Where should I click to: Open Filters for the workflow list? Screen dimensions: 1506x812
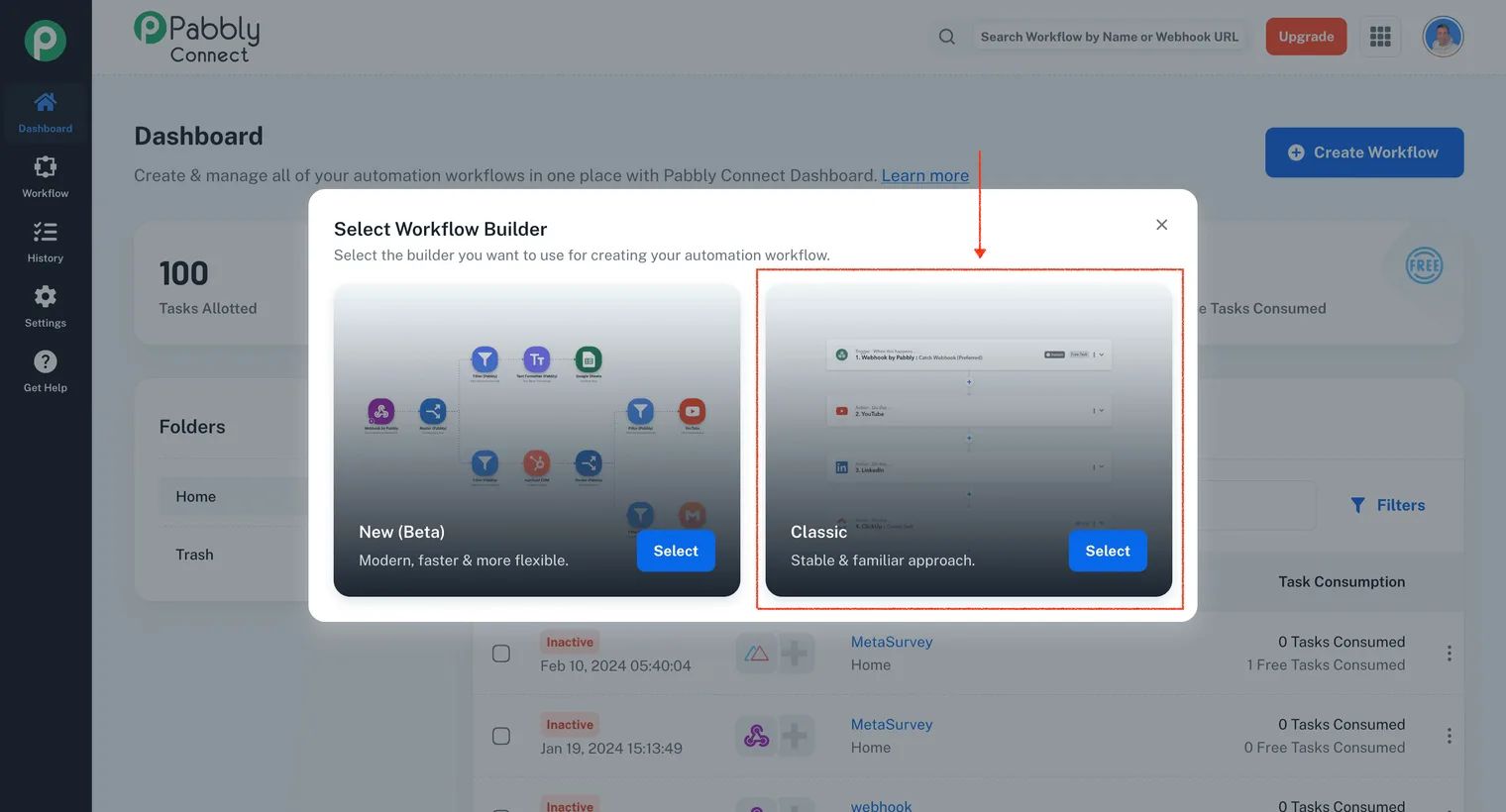pos(1387,505)
